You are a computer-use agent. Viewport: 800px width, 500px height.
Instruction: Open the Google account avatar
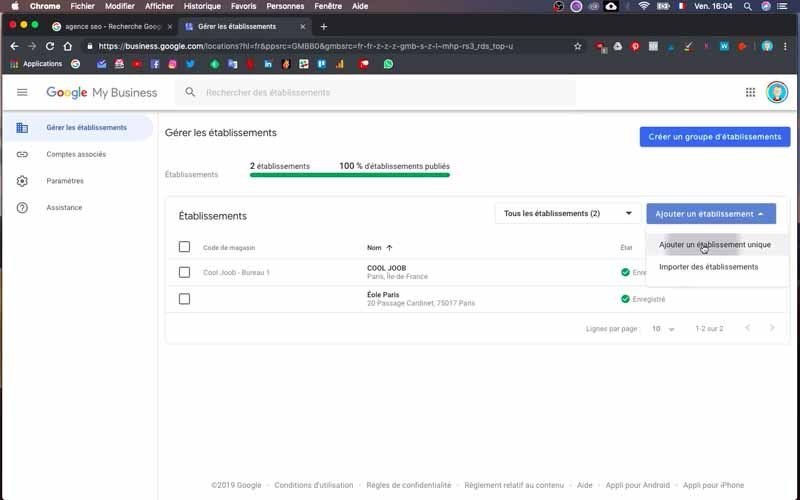[777, 92]
